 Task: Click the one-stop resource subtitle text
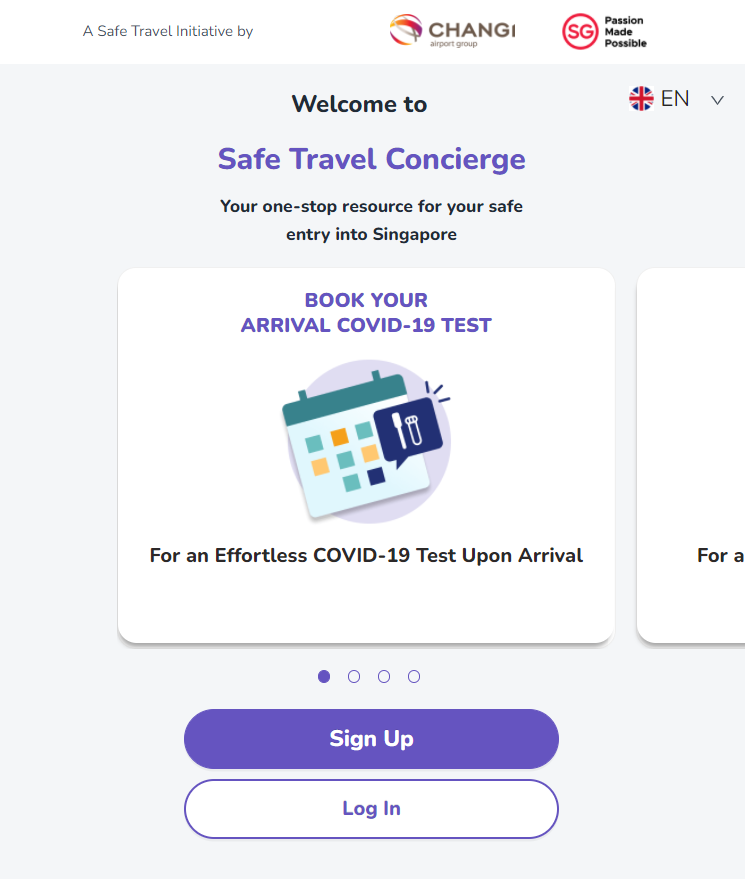tap(371, 221)
